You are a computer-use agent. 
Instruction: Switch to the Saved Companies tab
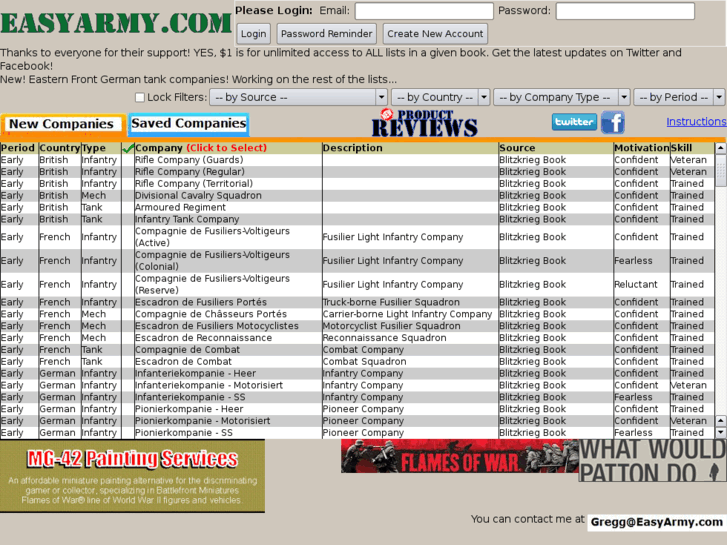pyautogui.click(x=188, y=124)
